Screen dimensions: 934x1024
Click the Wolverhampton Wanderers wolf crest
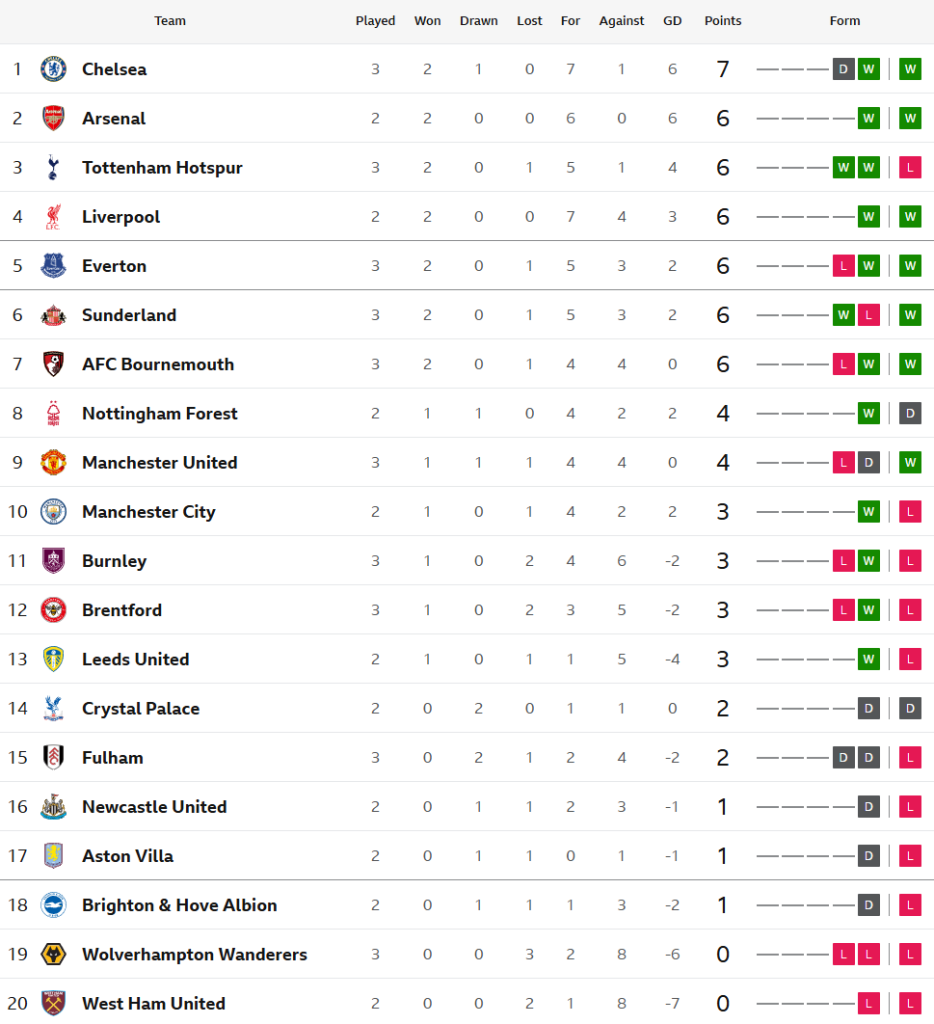pos(53,954)
